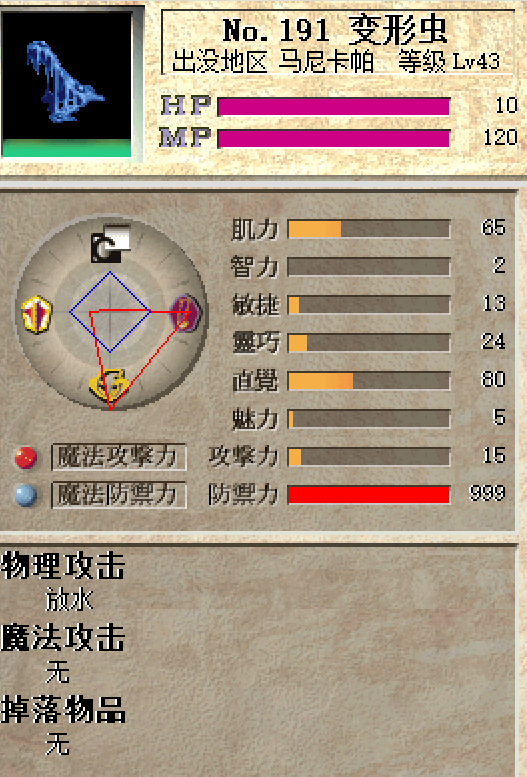The height and width of the screenshot is (777, 527).
Task: Click the yellow shield icon on the dial's left
Action: tap(37, 314)
